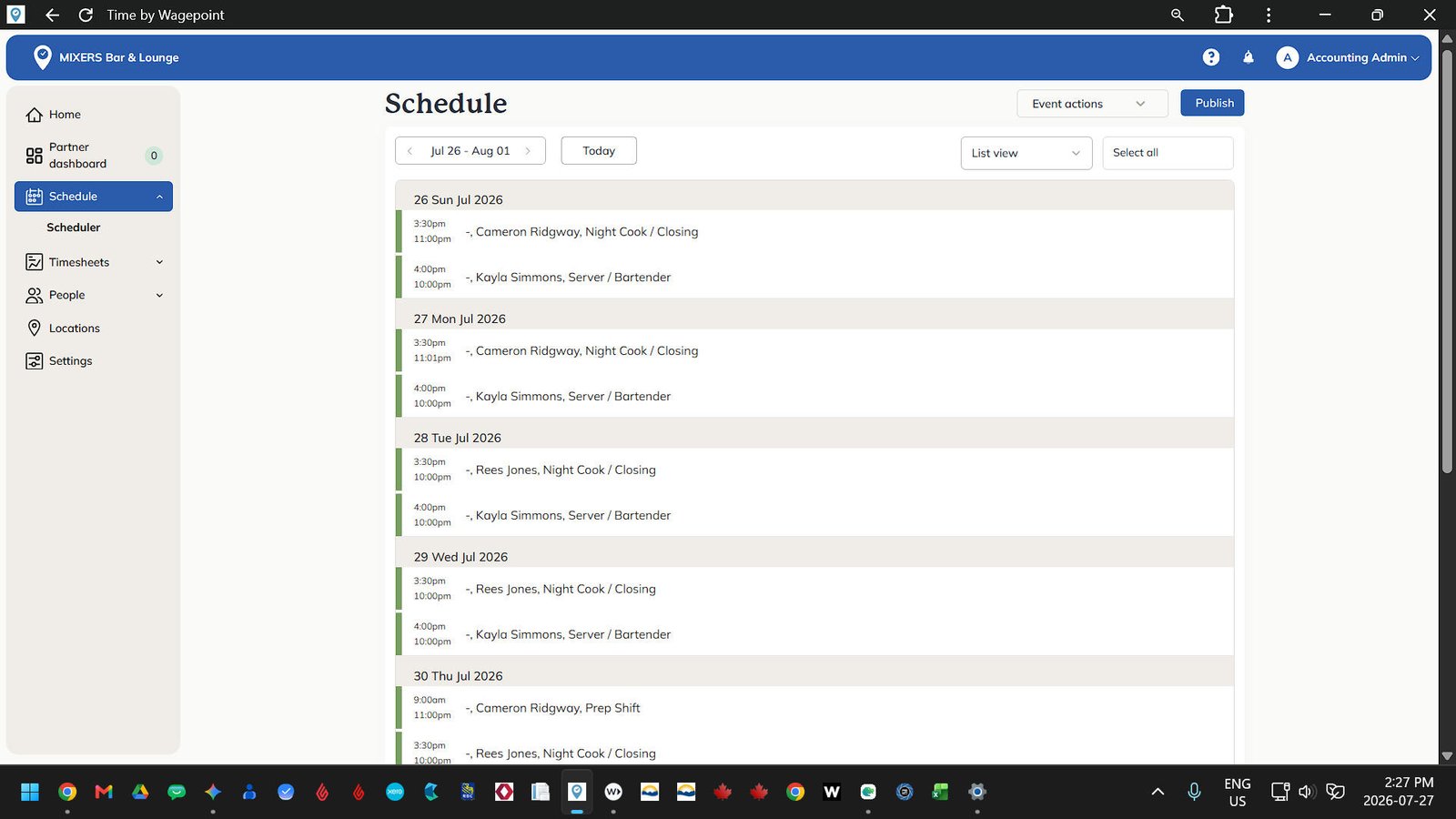Open the Event actions dropdown
1456x819 pixels.
point(1092,104)
